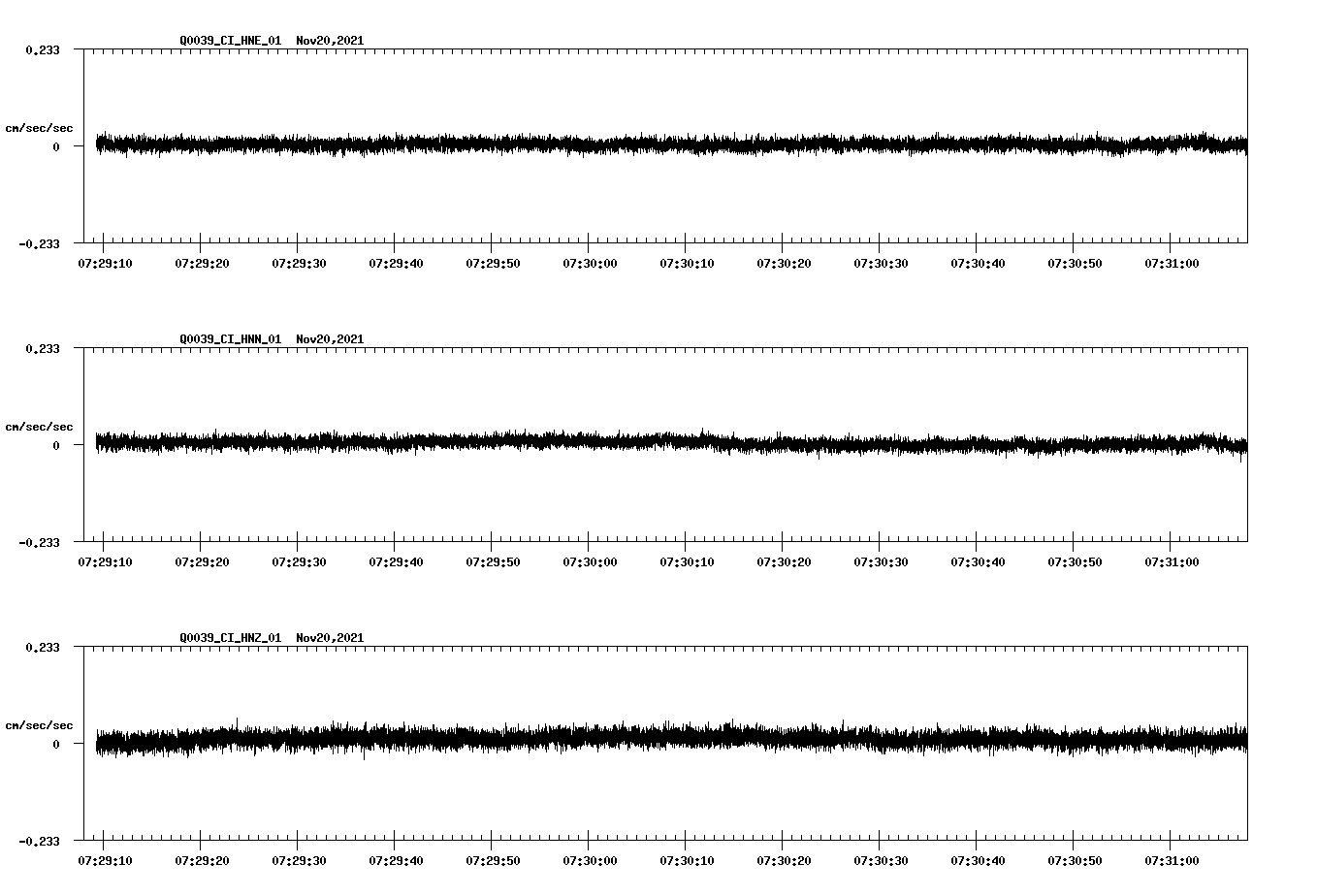The height and width of the screenshot is (896, 1317).
Task: Select 07:30:40 time label under HNE plot
Action: (x=978, y=264)
